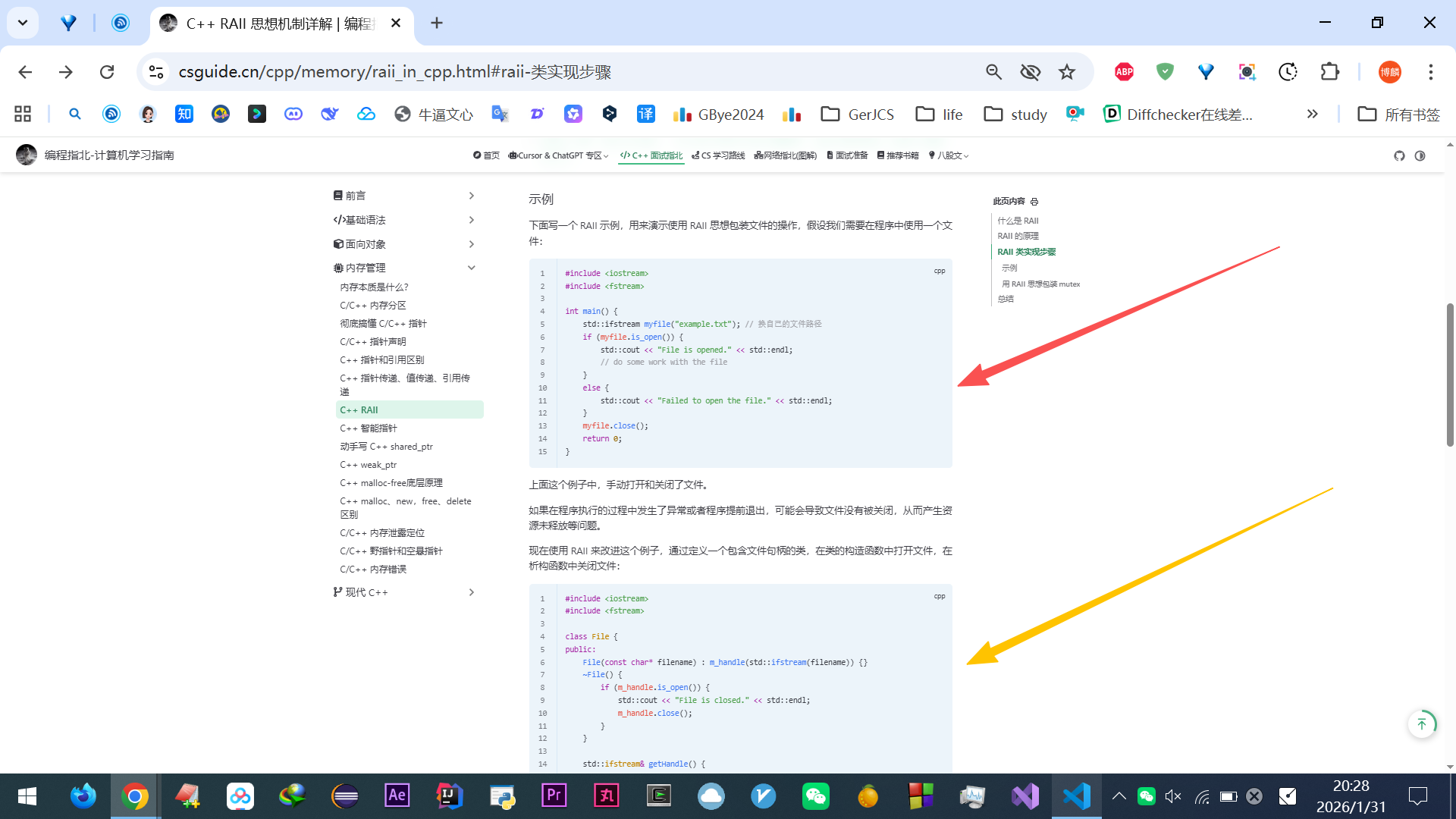Open the GitHub repository icon
The image size is (1456, 819).
click(1399, 155)
